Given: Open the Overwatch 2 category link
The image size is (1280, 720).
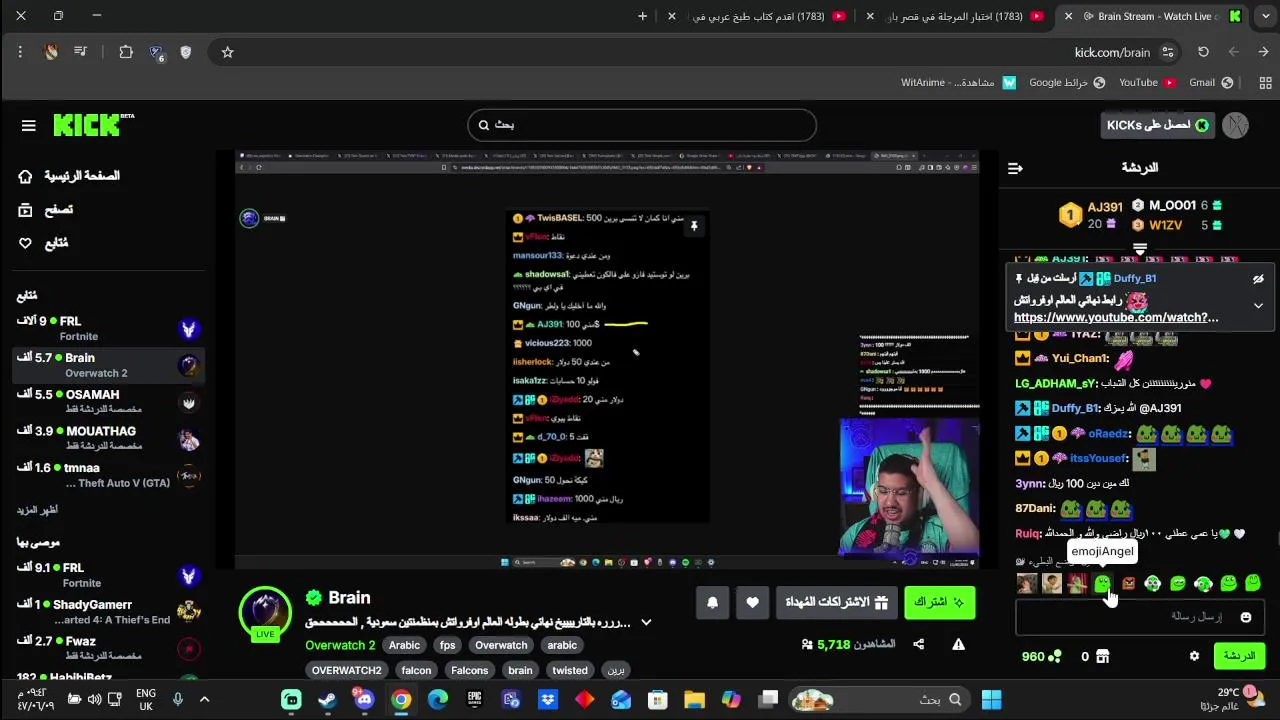Looking at the screenshot, I should point(340,645).
